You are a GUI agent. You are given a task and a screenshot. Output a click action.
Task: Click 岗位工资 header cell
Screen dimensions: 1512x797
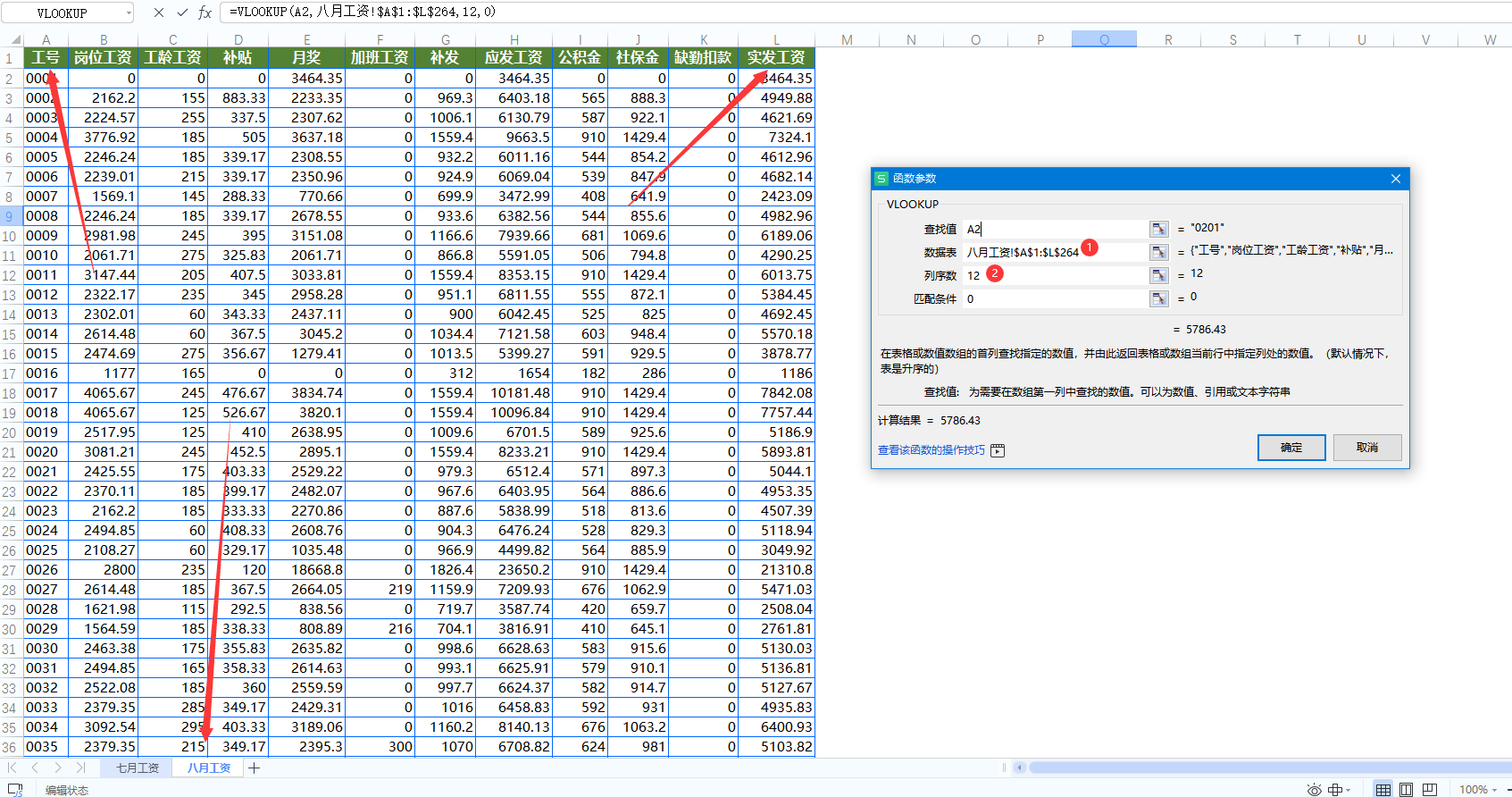(103, 57)
